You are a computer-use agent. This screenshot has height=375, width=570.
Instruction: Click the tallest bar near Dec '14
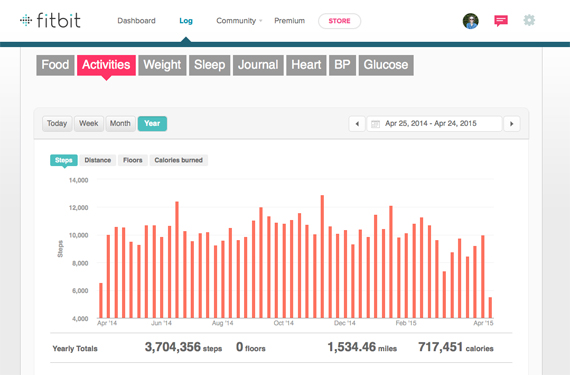322,257
